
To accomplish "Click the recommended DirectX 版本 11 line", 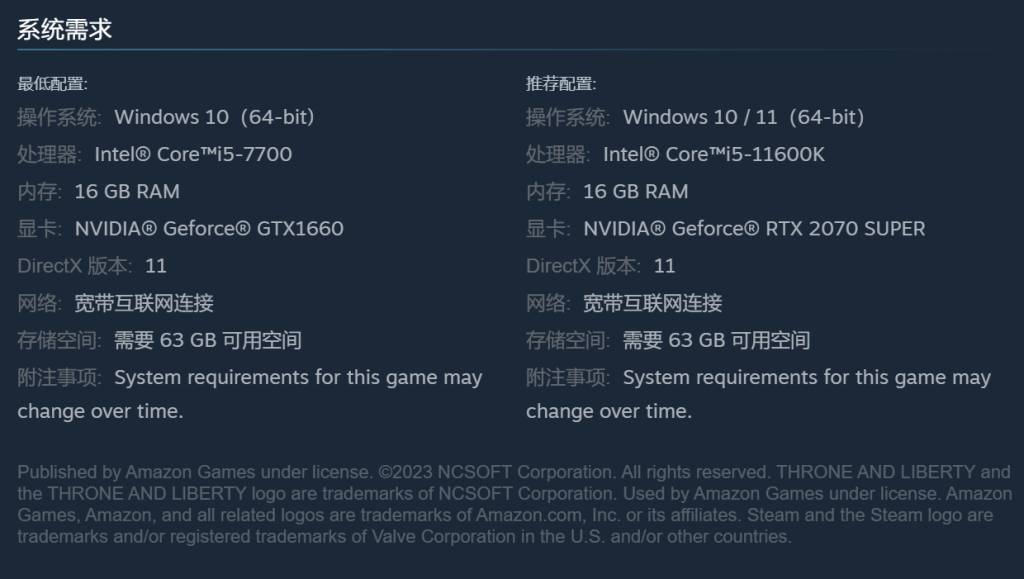I will tap(601, 266).
